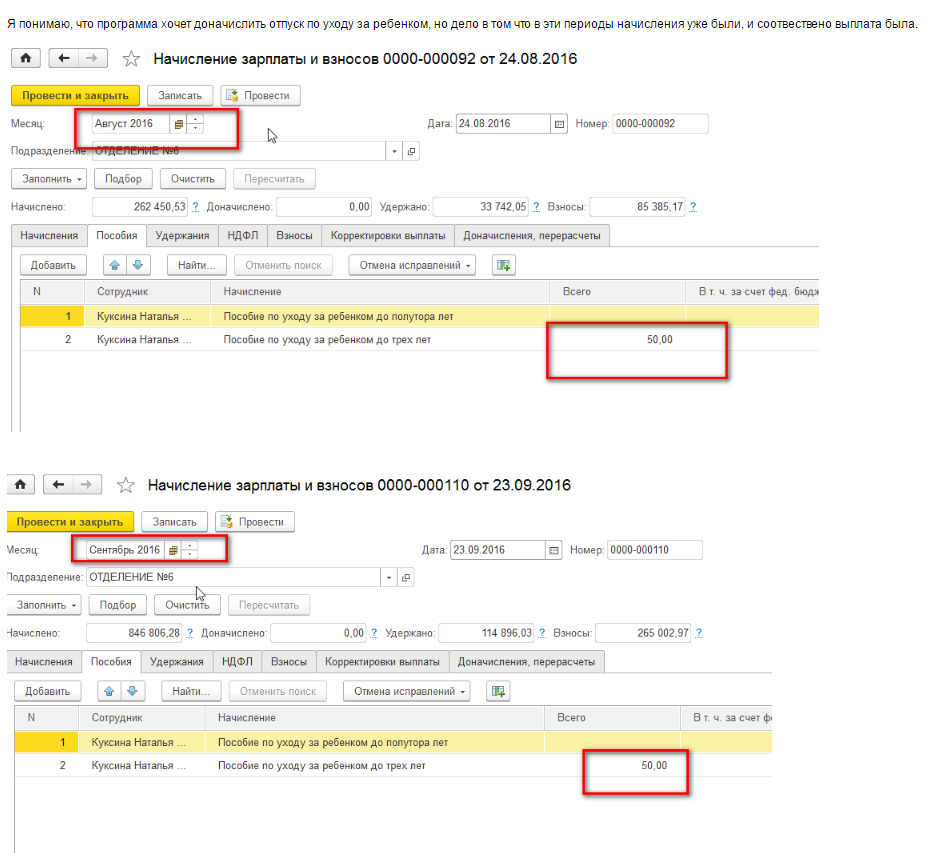The image size is (940, 853).
Task: Open month picker beside Сентябрь 2016
Action: point(173,550)
